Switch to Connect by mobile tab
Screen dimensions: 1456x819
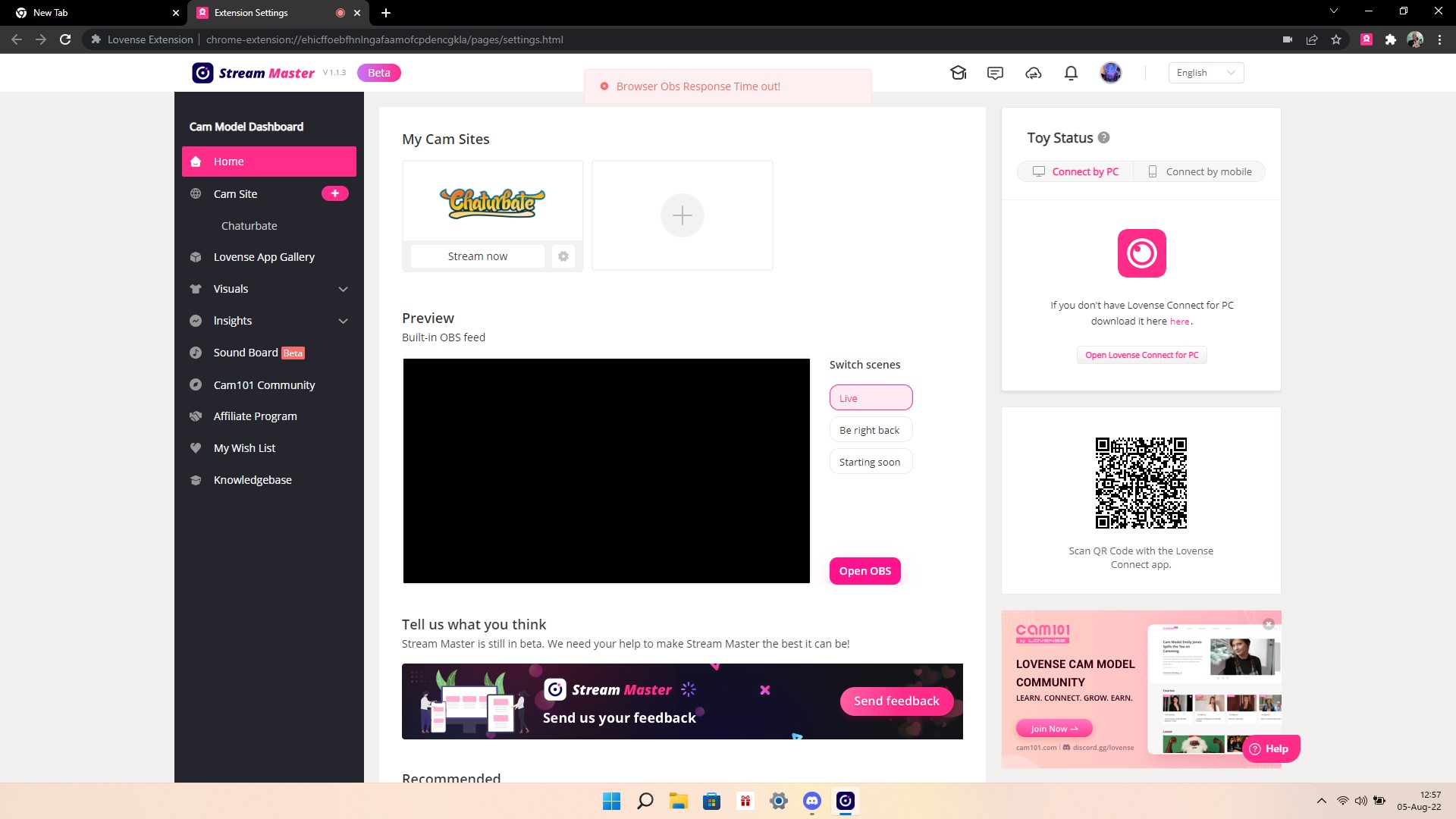coord(1200,171)
